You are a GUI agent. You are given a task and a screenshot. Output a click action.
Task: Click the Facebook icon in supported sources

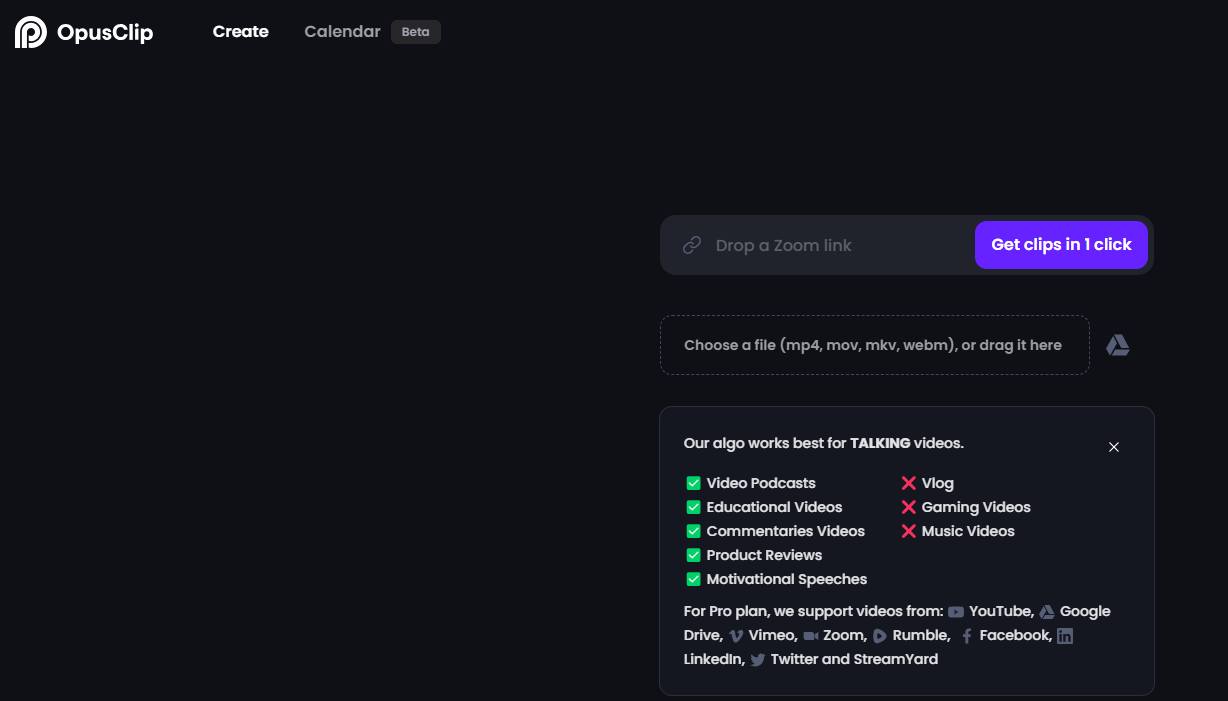pos(967,636)
